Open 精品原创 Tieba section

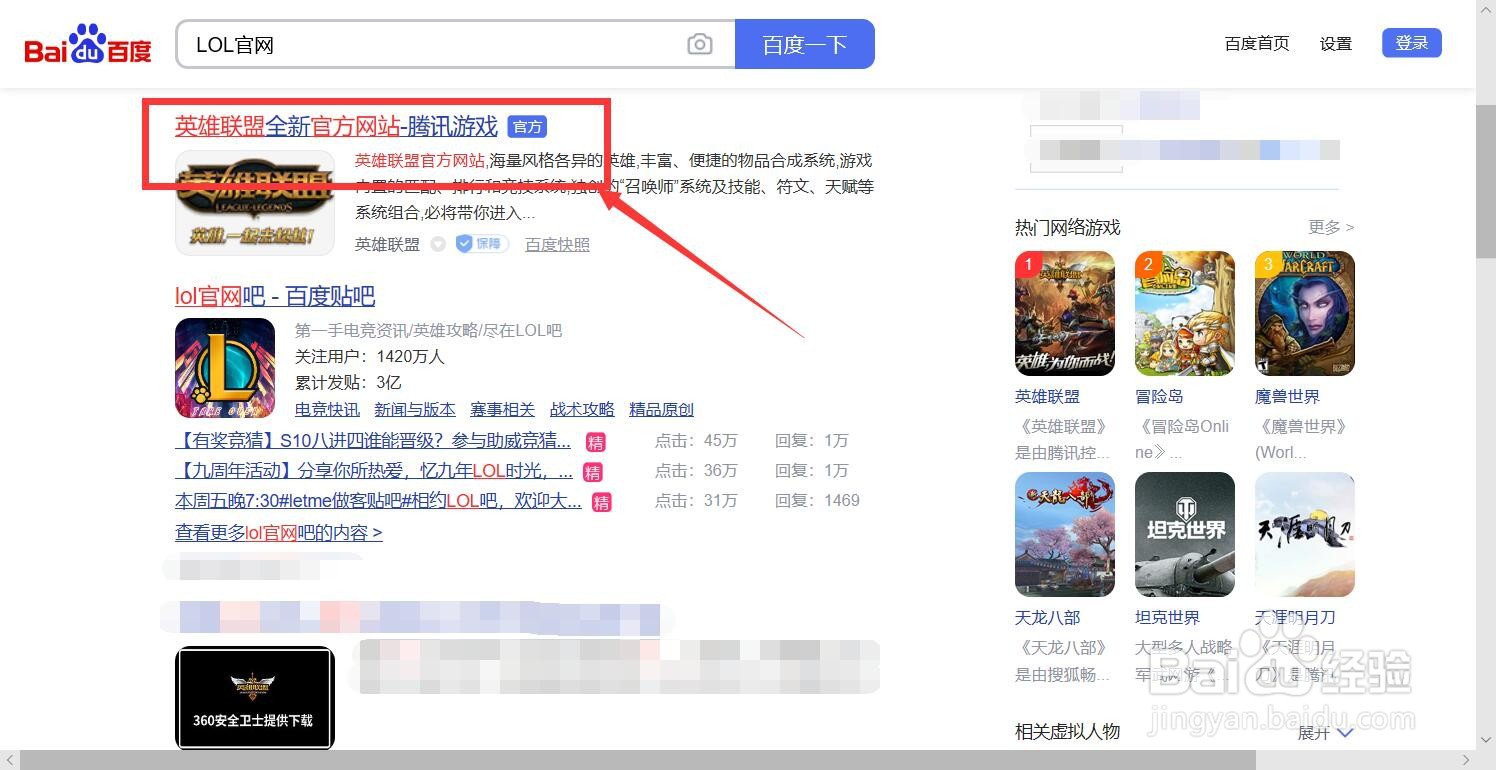coord(661,410)
